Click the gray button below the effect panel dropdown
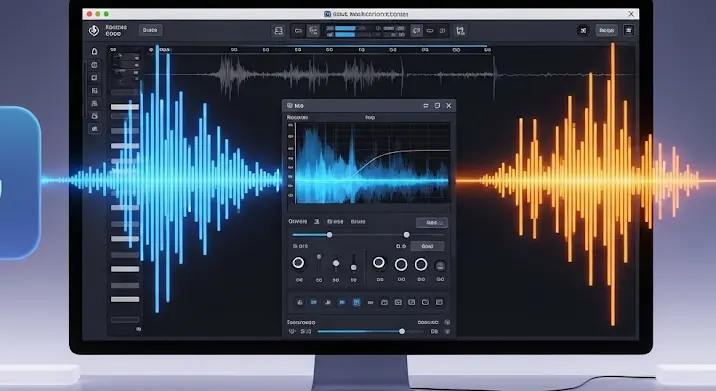The width and height of the screenshot is (716, 391). coord(427,246)
